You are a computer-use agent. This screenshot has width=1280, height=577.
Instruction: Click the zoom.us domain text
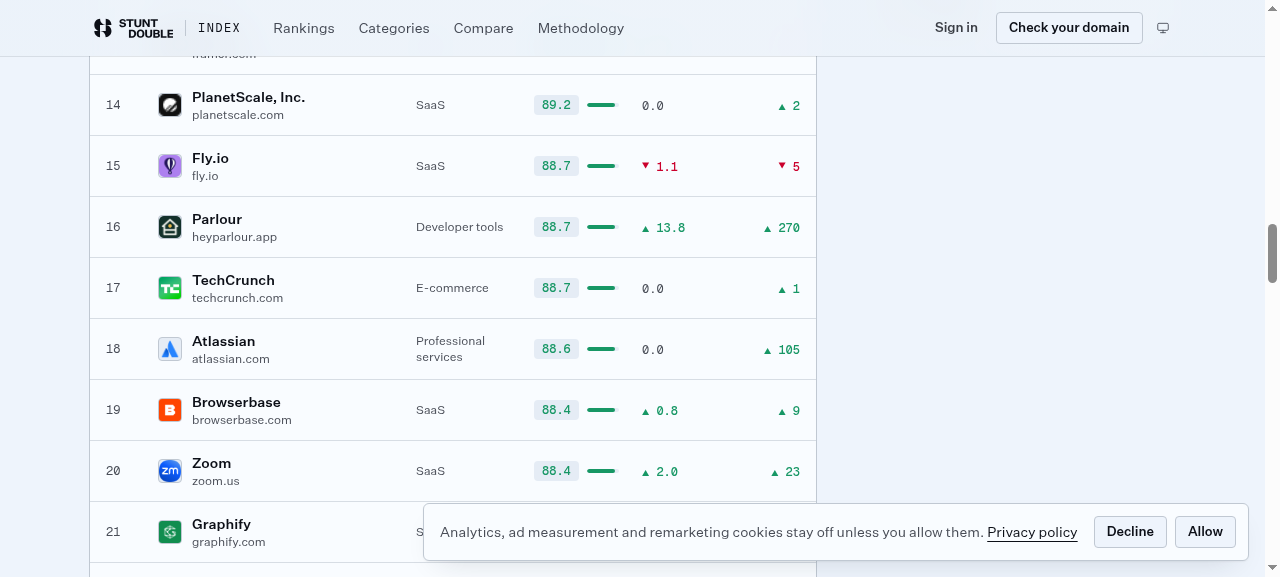click(x=216, y=481)
